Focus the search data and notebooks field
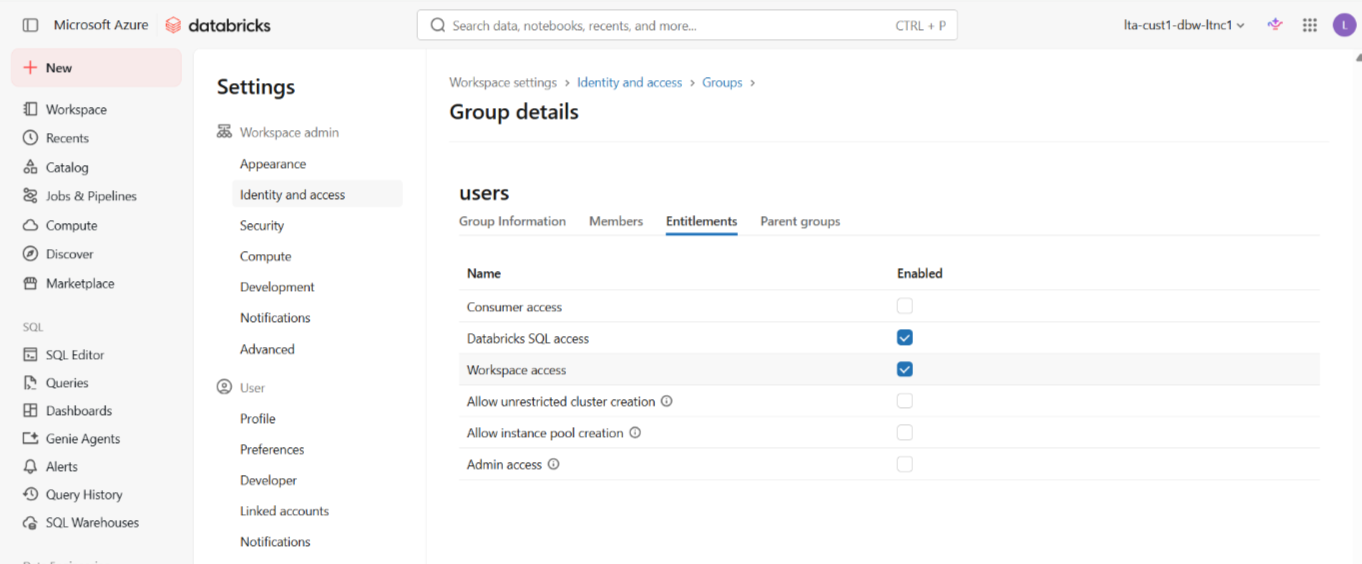Screen dimensions: 1362x564 tap(687, 25)
